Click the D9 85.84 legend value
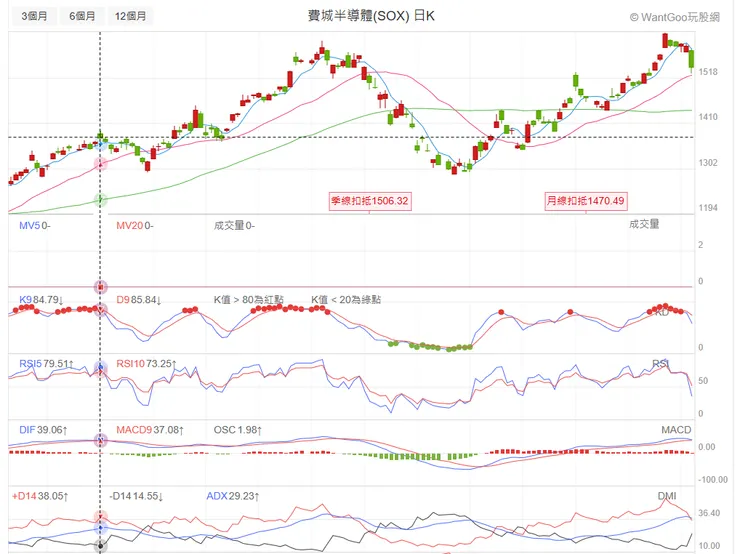The width and height of the screenshot is (740, 554). pos(139,300)
